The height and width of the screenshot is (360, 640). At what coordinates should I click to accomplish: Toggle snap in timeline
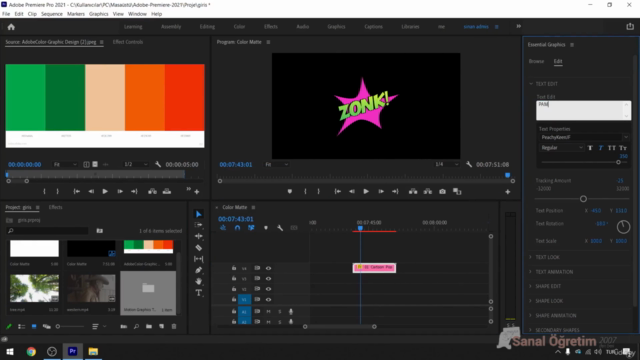click(x=237, y=228)
